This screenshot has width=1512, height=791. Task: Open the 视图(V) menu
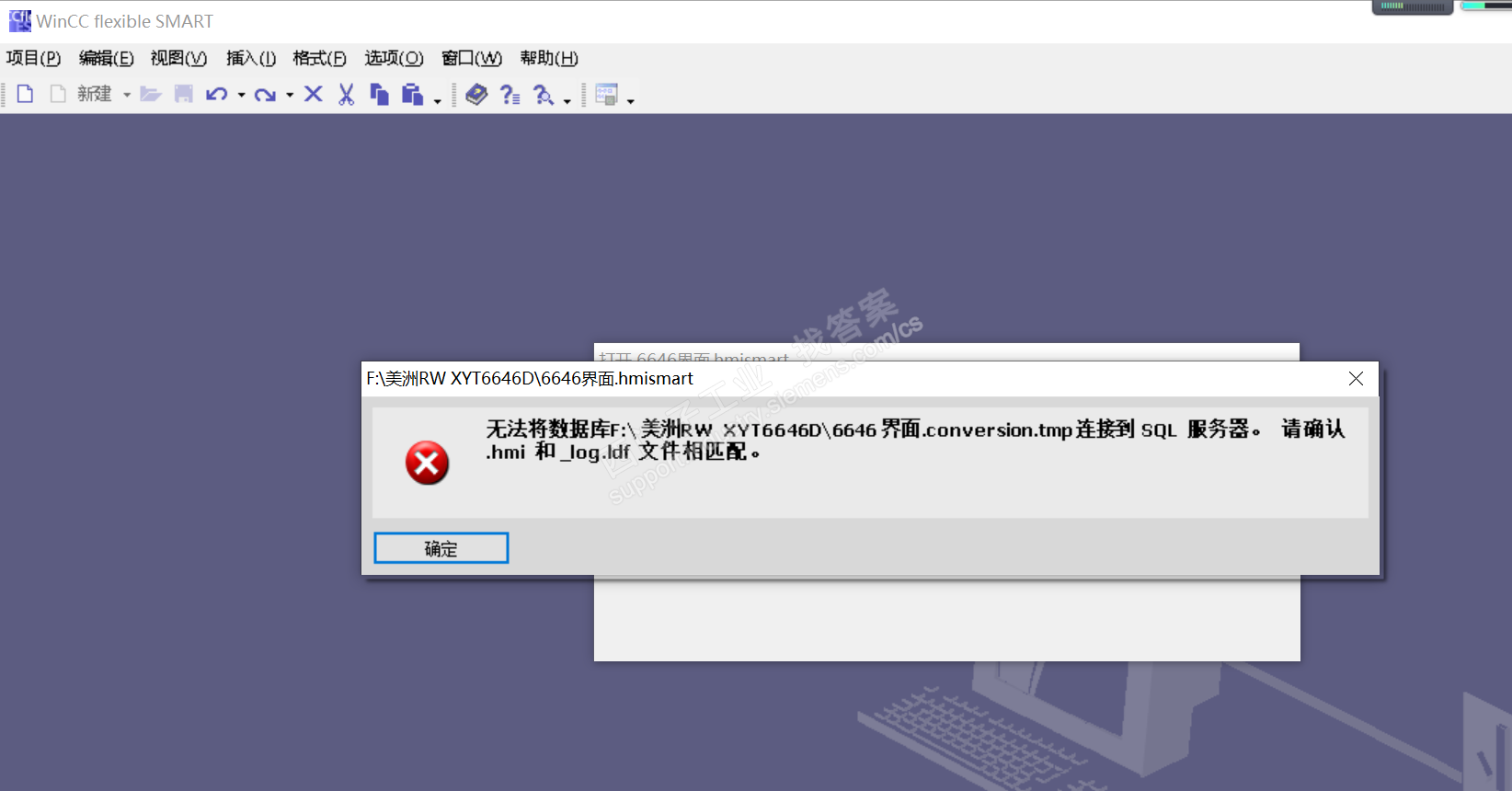179,59
